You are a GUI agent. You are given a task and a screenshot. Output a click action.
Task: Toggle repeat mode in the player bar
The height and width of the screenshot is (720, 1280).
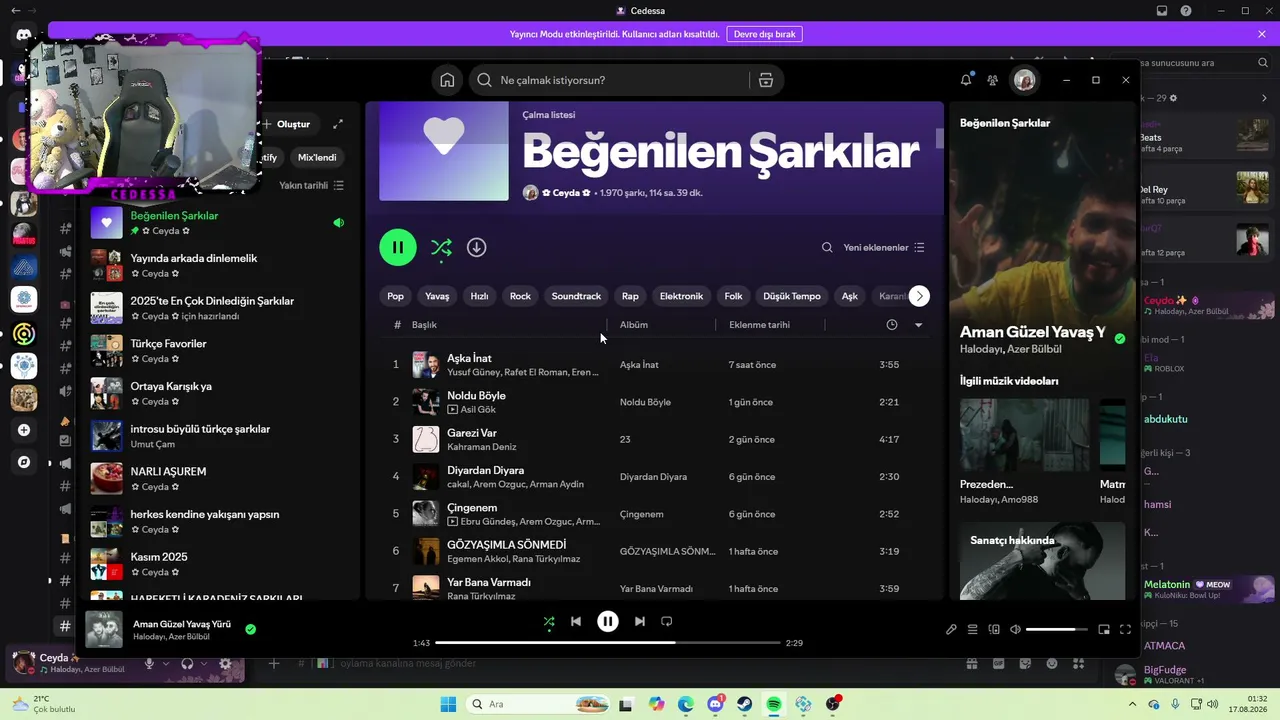pyautogui.click(x=667, y=621)
